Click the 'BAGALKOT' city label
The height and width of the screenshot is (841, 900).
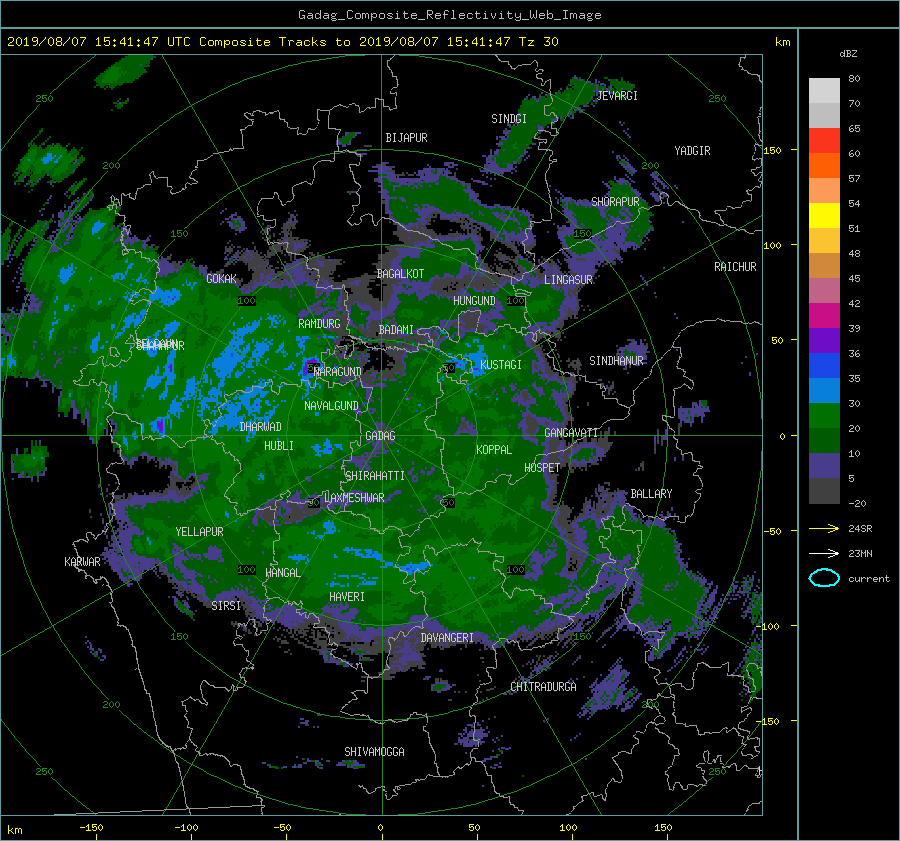coord(400,274)
